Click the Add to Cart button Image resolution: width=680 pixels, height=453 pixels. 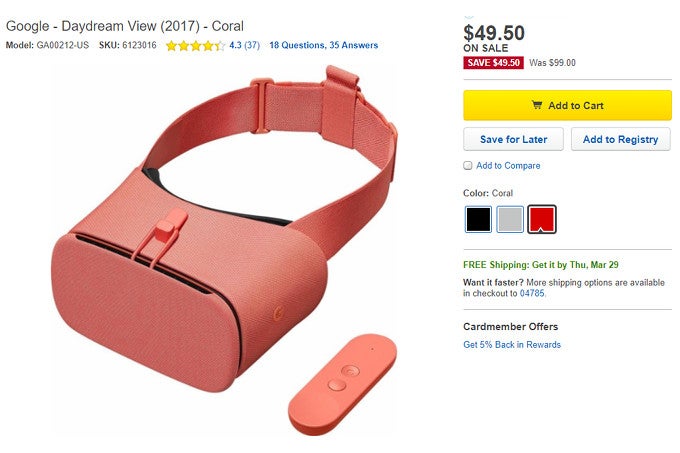(567, 105)
